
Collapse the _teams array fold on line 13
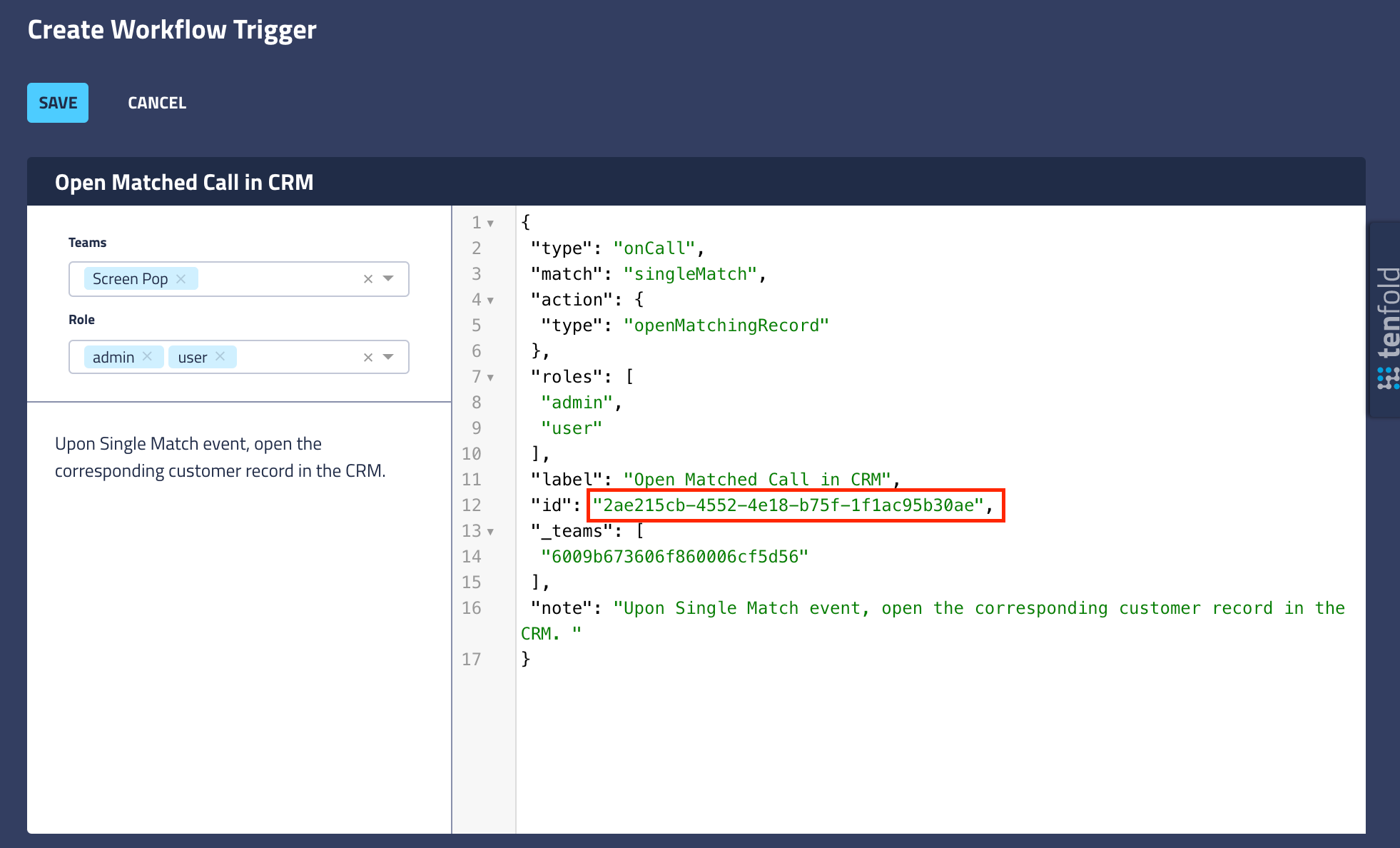[x=491, y=532]
